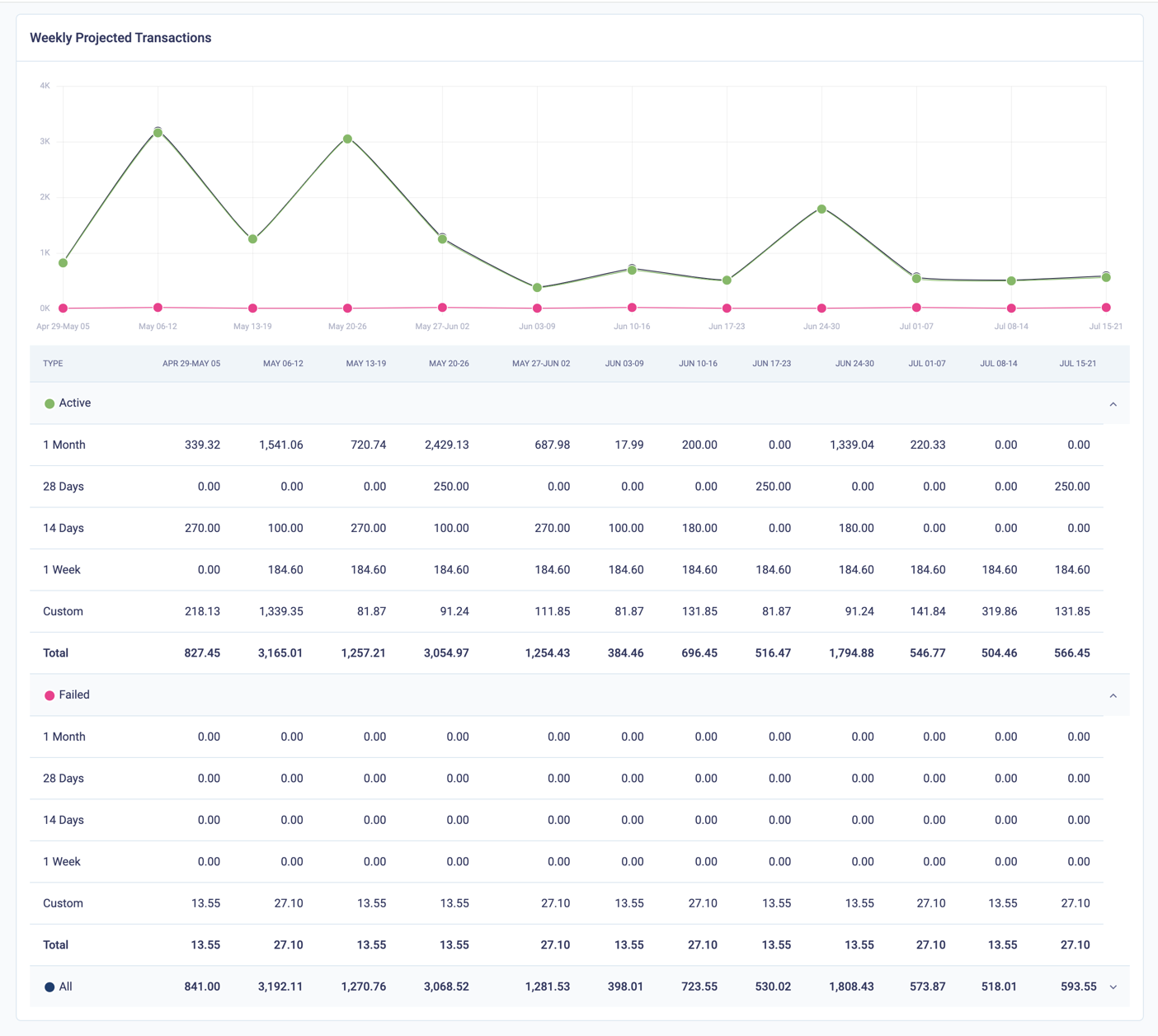Click the 3K y-axis label
This screenshot has height=1036, width=1158.
click(x=45, y=142)
